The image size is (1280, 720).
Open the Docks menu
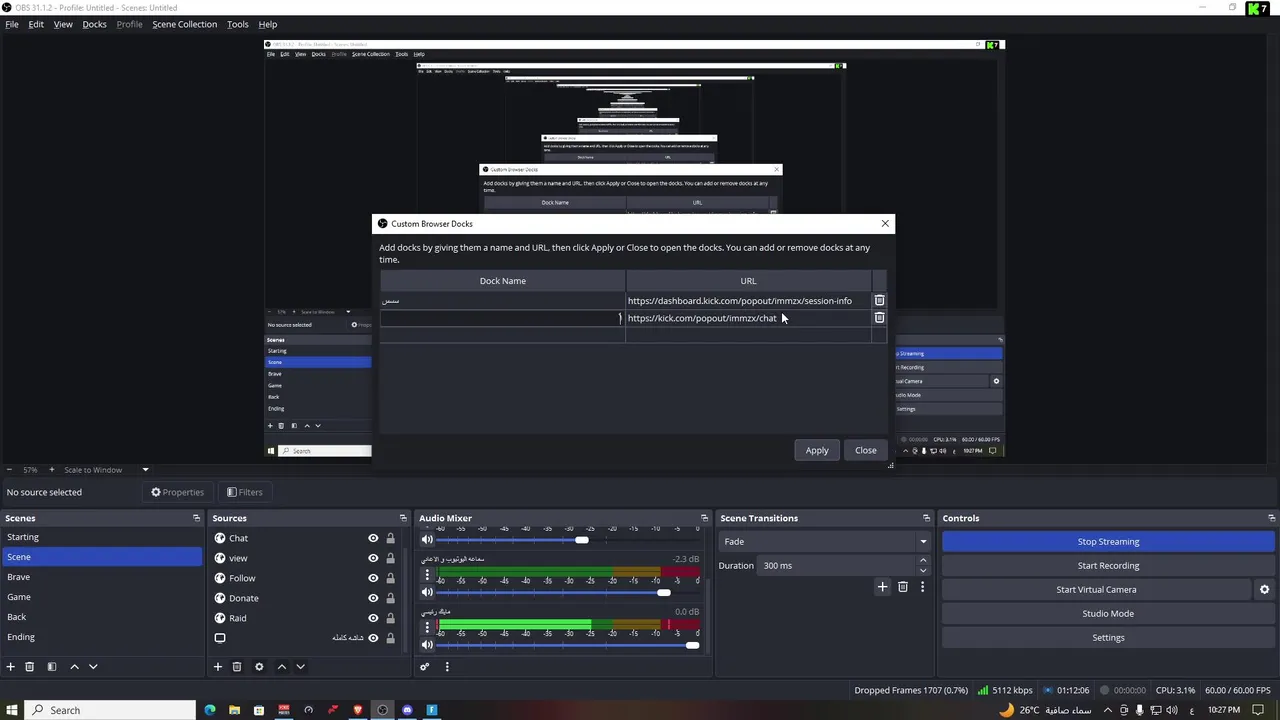tap(94, 24)
